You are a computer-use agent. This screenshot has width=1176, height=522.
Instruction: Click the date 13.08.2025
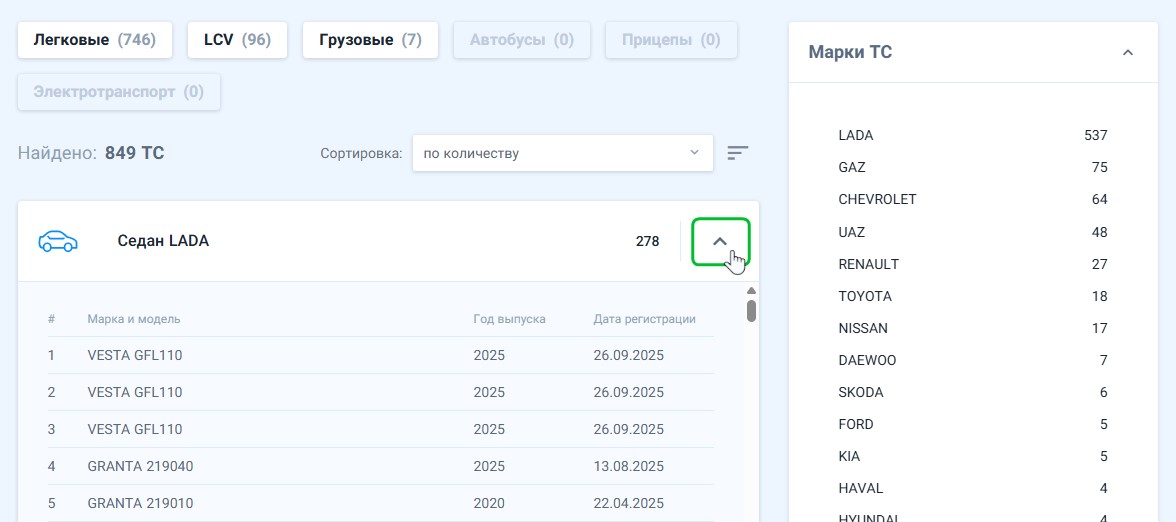coord(628,466)
